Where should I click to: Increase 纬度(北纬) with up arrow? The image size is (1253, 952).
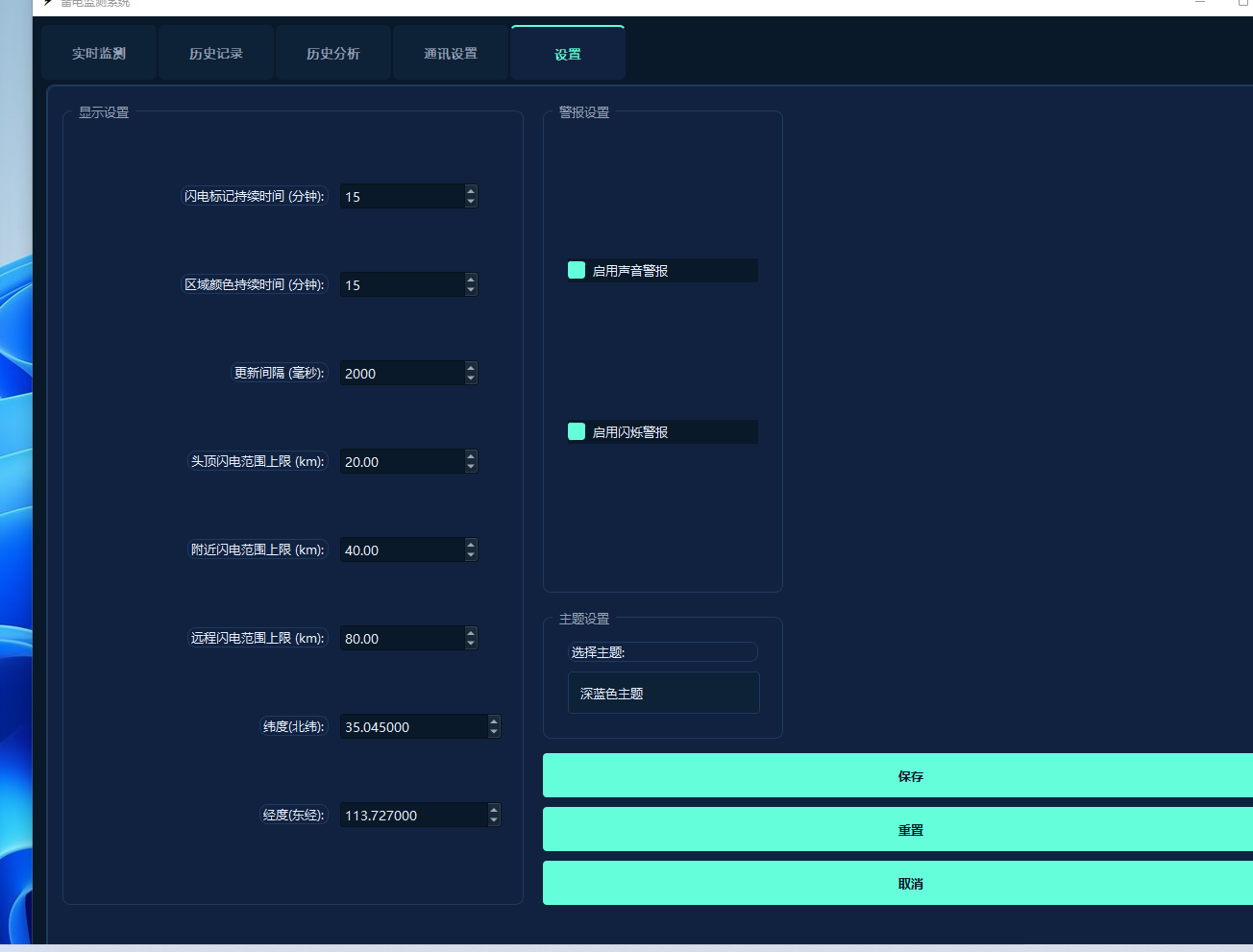point(494,720)
